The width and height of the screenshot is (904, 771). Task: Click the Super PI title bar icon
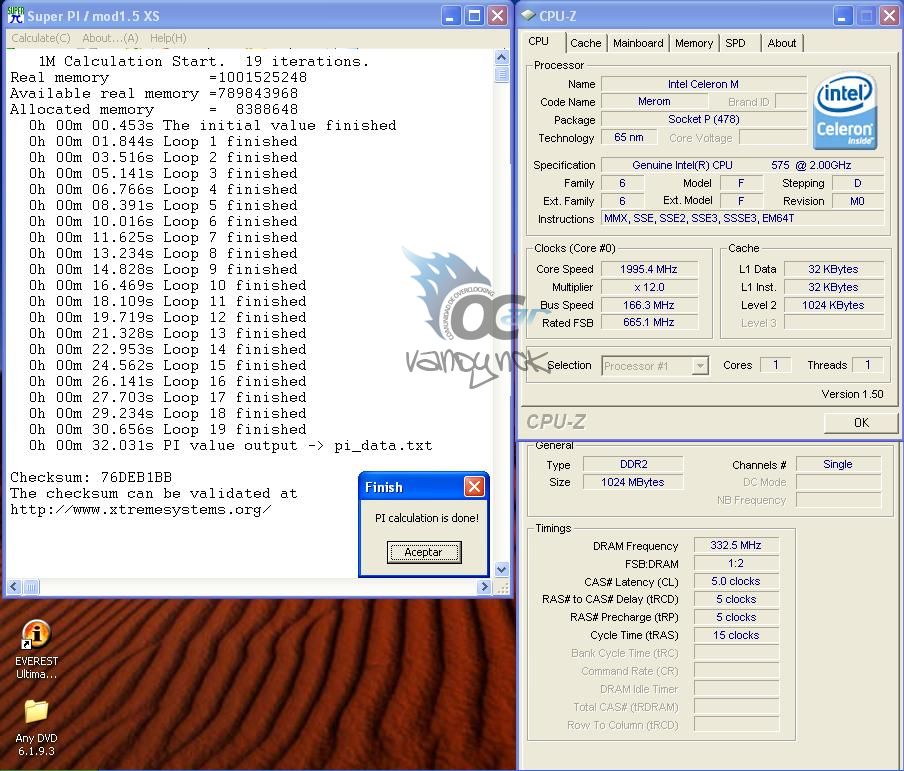(16, 16)
